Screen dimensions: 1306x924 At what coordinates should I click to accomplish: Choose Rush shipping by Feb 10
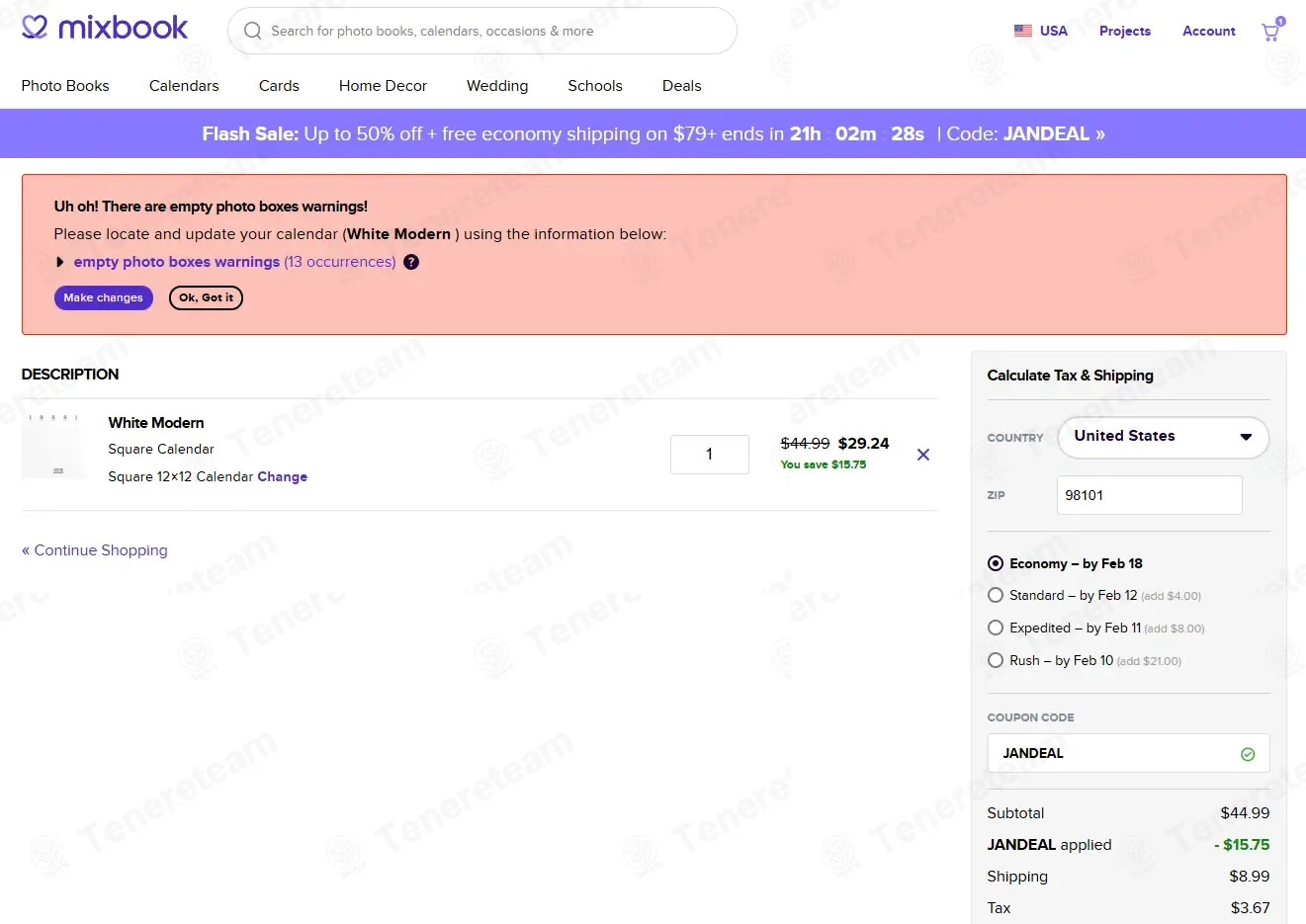[x=996, y=660]
